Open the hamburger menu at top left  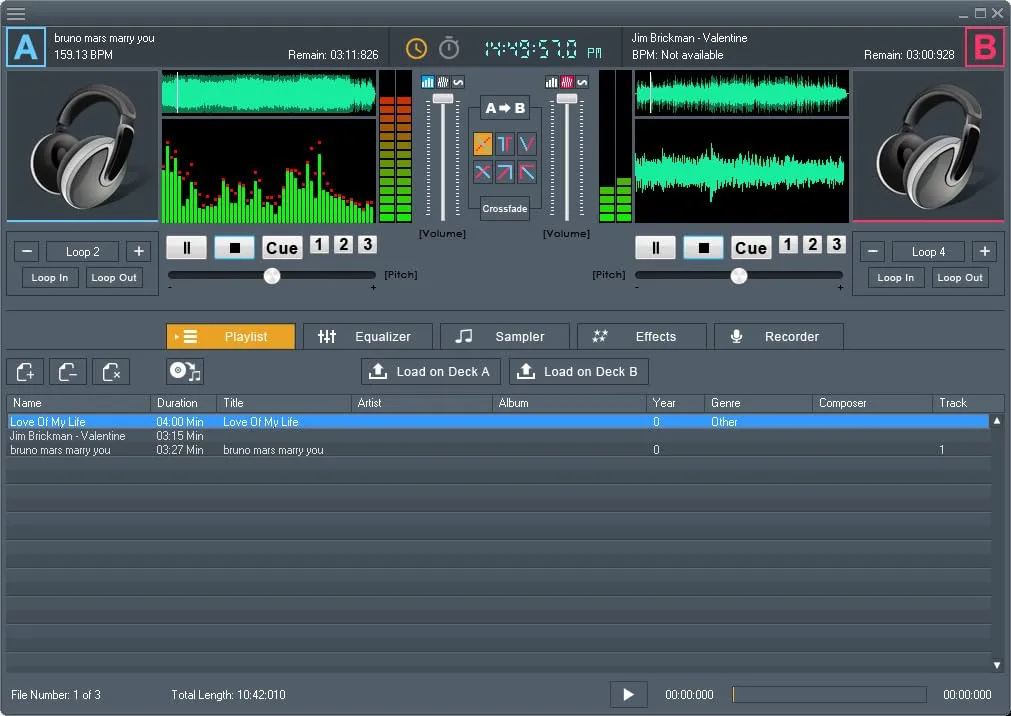point(16,14)
